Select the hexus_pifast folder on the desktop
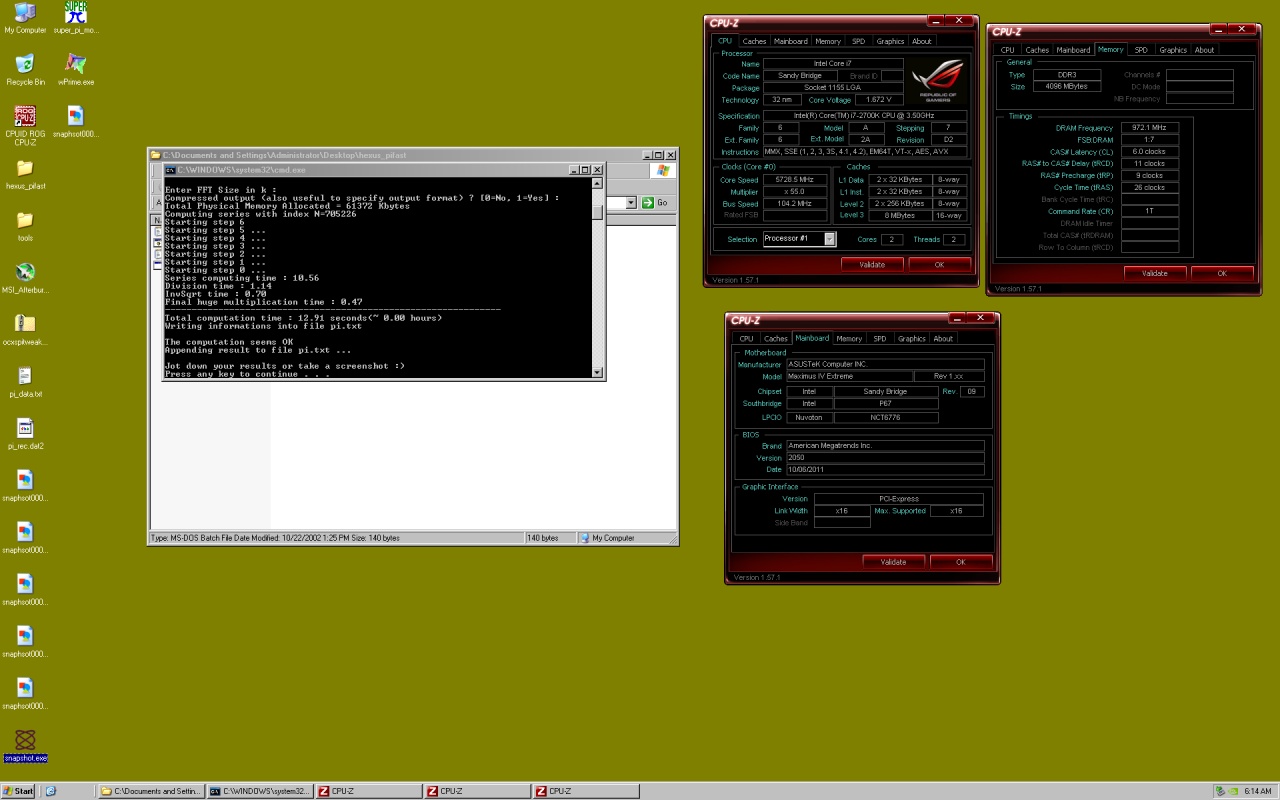Screen dimensions: 1280x800 click(x=25, y=168)
